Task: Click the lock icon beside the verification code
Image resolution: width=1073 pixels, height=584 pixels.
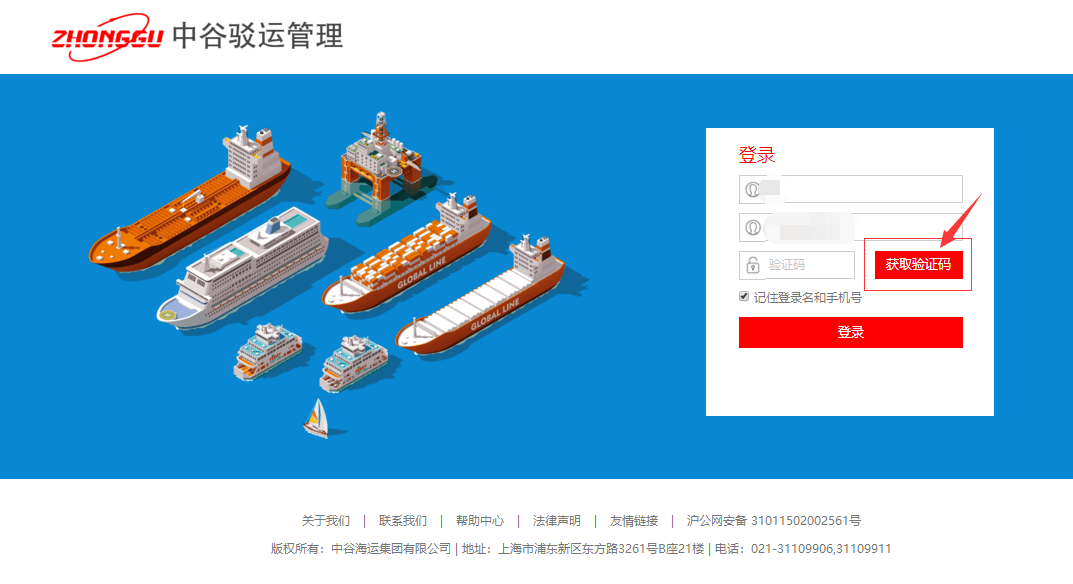Action: click(753, 265)
